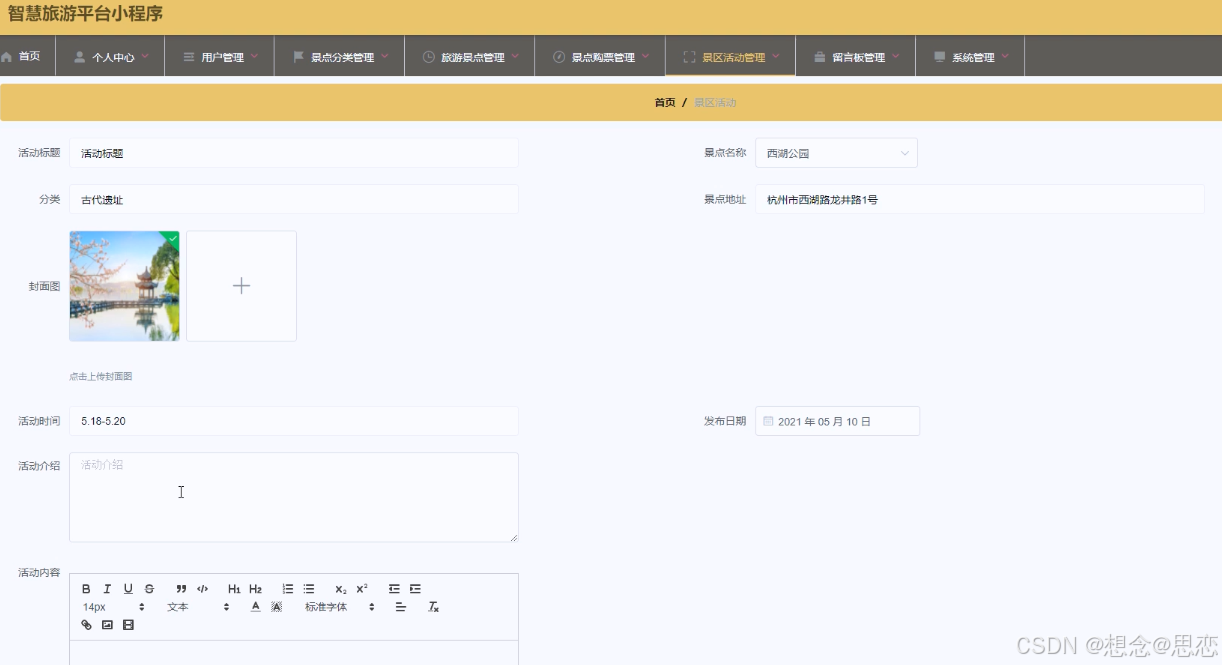Increase the text indent
Viewport: 1222px width, 665px height.
[x=415, y=589]
